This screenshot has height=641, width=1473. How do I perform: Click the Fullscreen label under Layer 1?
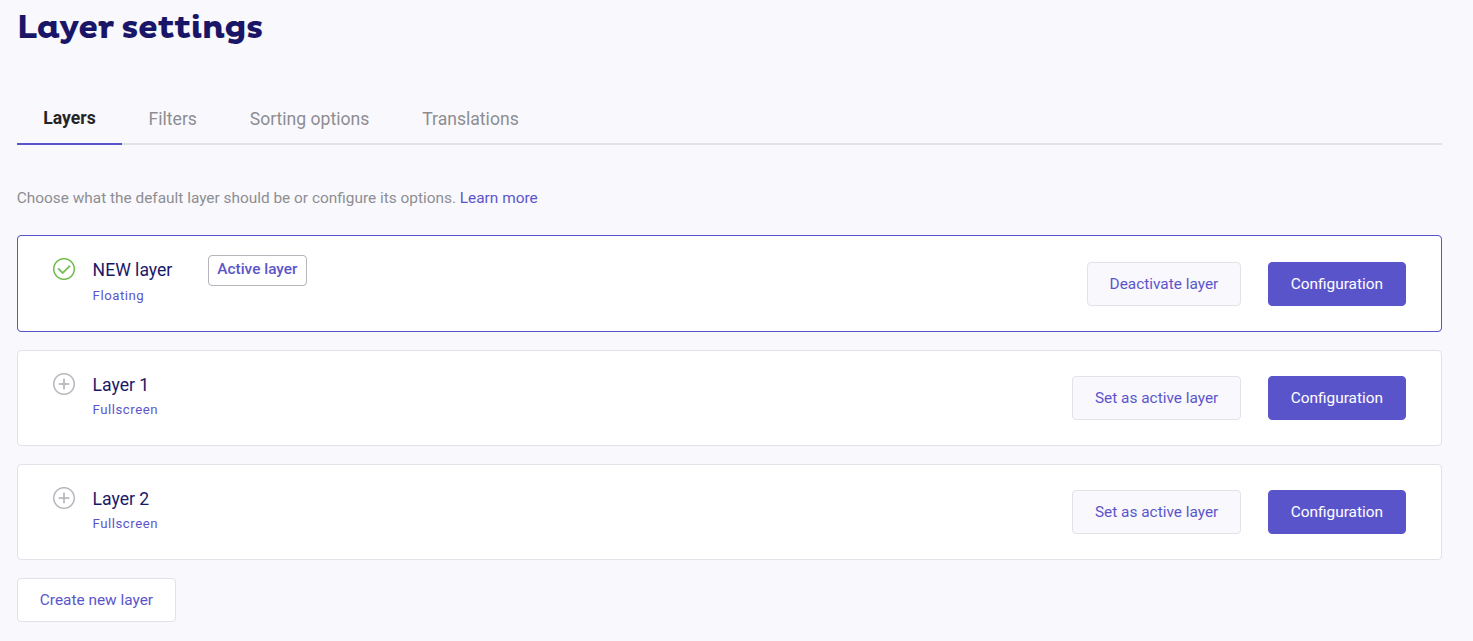click(x=125, y=409)
